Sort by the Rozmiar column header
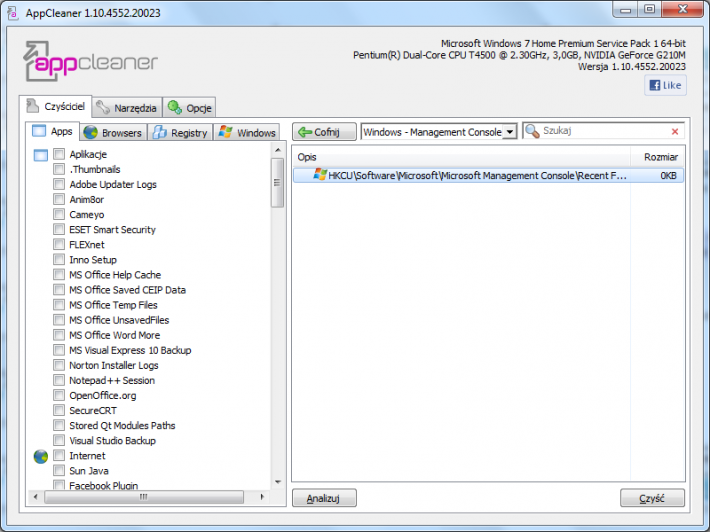 [x=657, y=157]
